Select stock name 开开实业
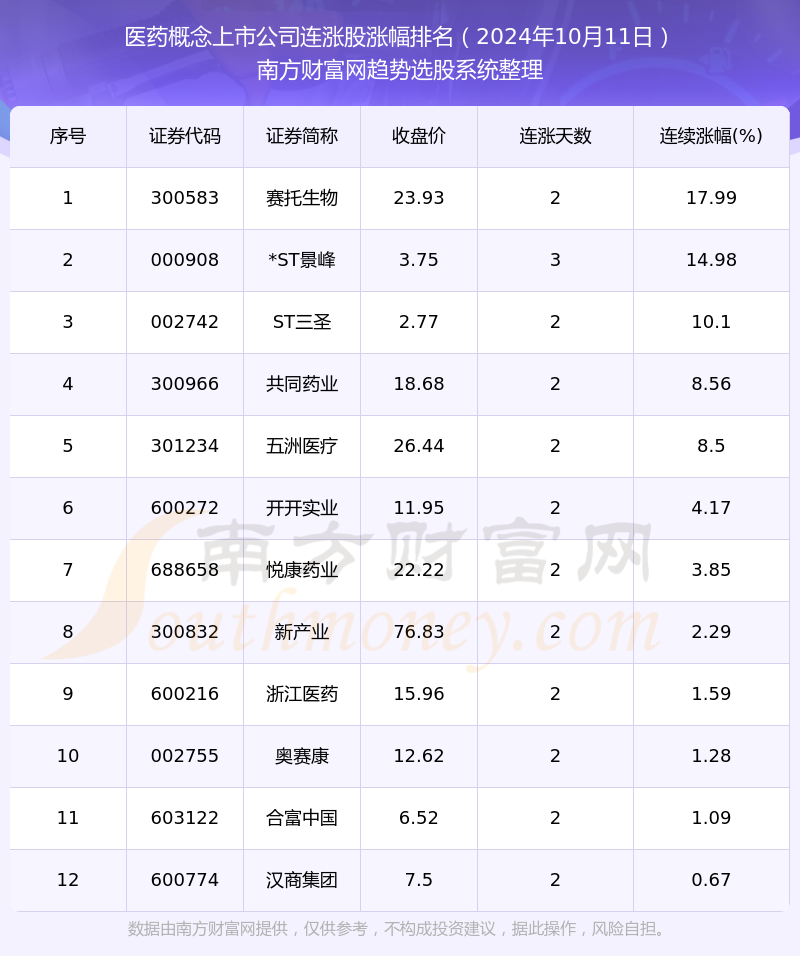 [x=302, y=508]
